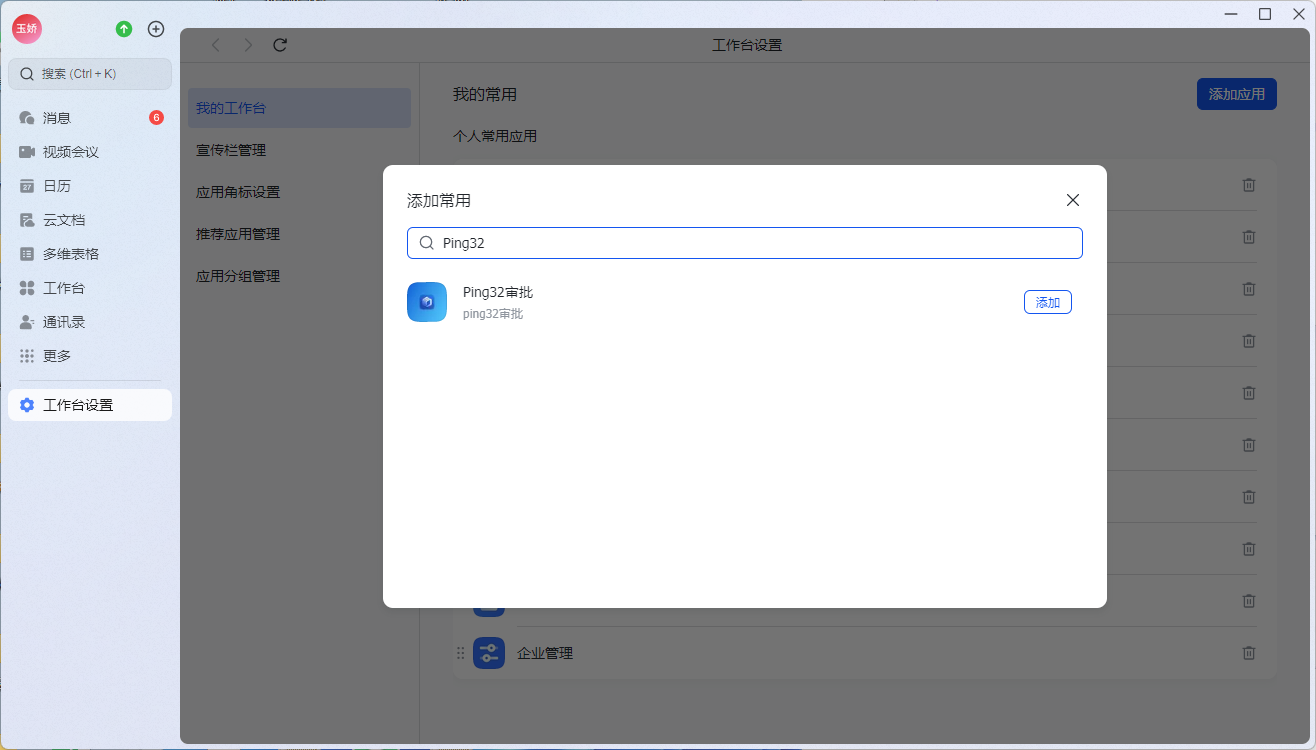Screen dimensions: 1316x750
Task: Click the drag handle beside 企业管理
Action: pyautogui.click(x=461, y=653)
